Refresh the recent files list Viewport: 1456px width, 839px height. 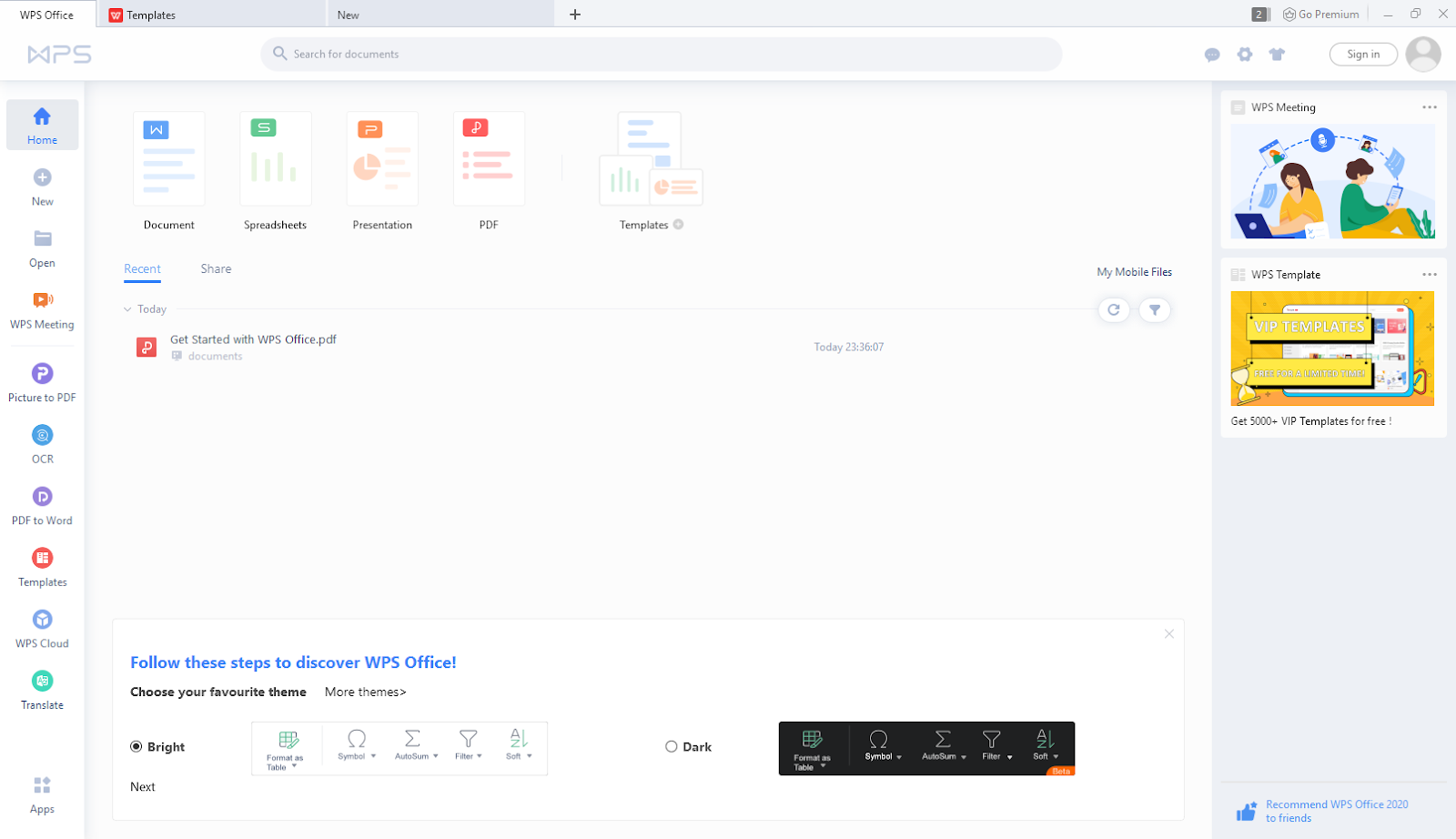(x=1114, y=310)
